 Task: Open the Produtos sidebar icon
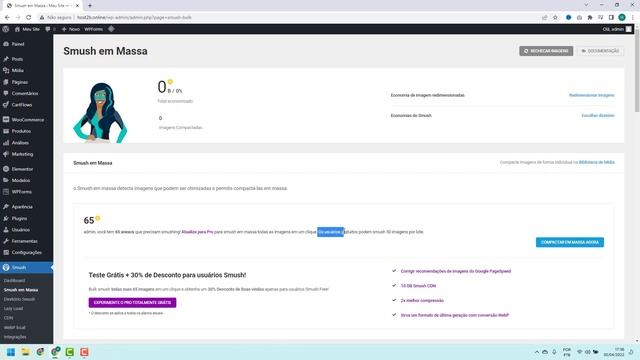click(6, 131)
